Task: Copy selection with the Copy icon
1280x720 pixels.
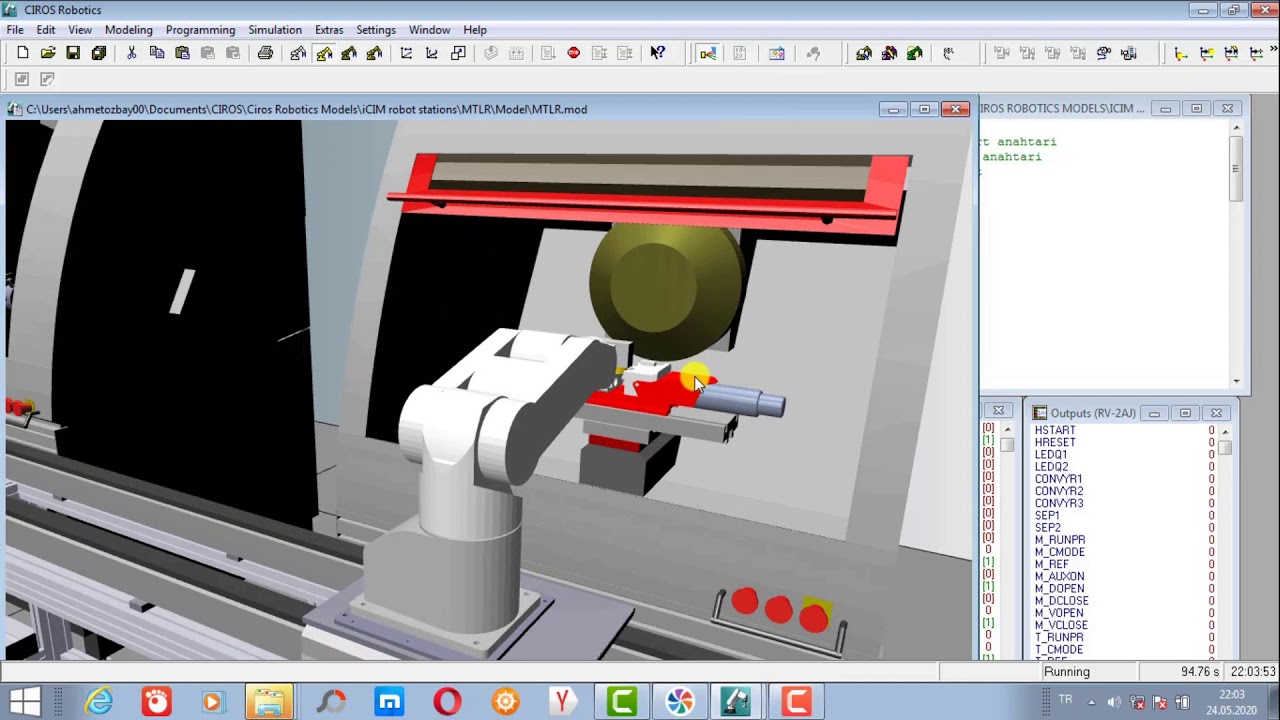Action: tap(157, 53)
